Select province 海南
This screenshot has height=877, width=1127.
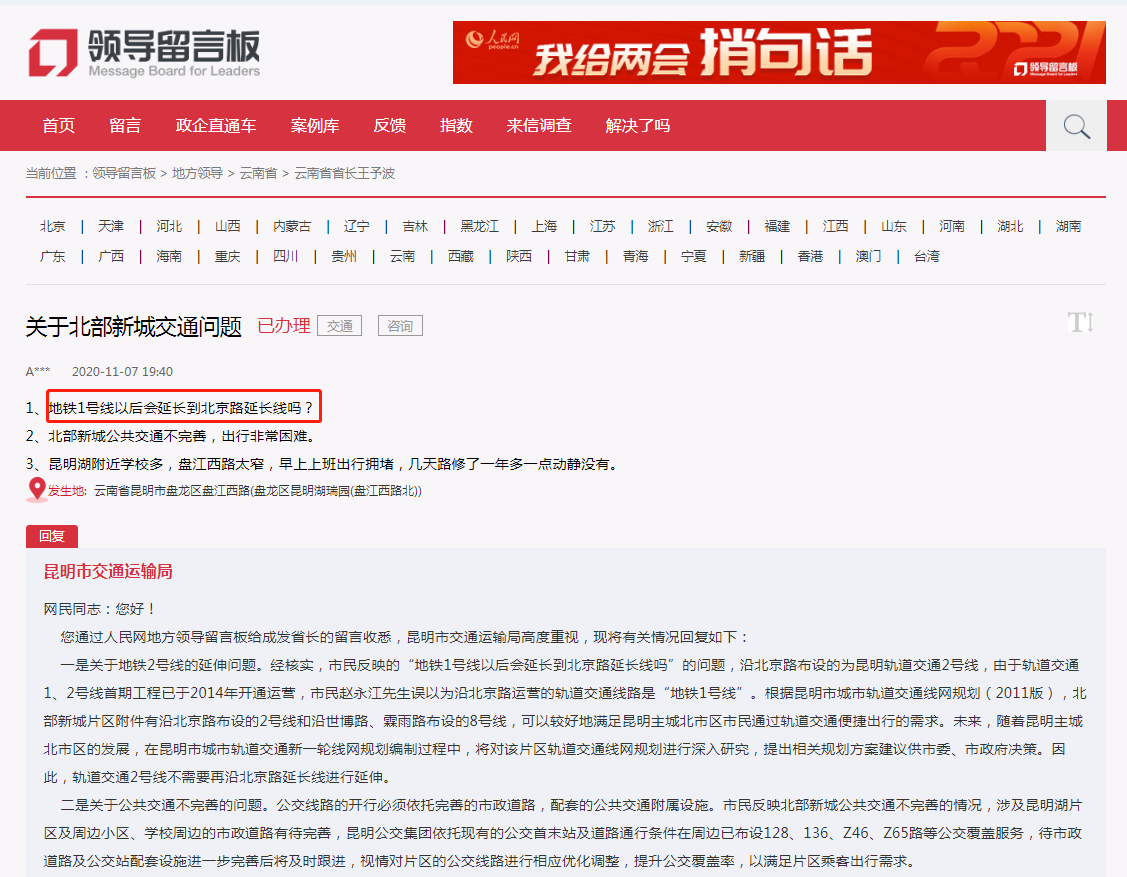pos(169,257)
